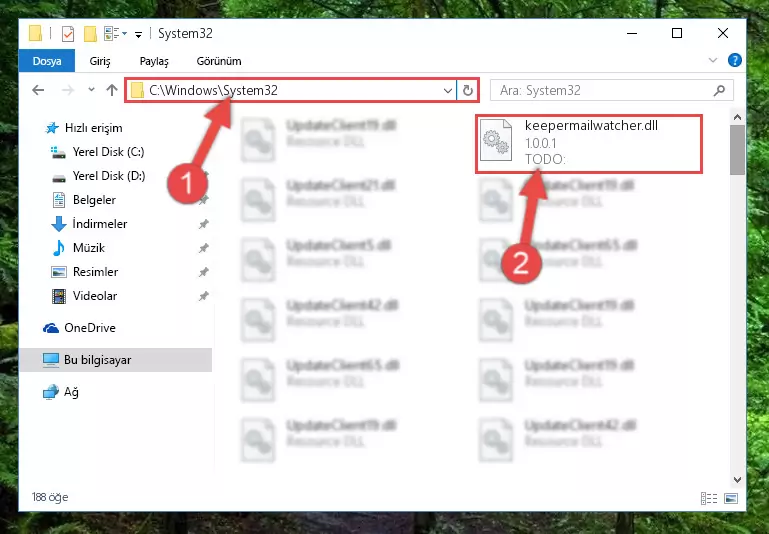Viewport: 769px width, 534px height.
Task: Click the 188 öğe status text
Action: (50, 497)
